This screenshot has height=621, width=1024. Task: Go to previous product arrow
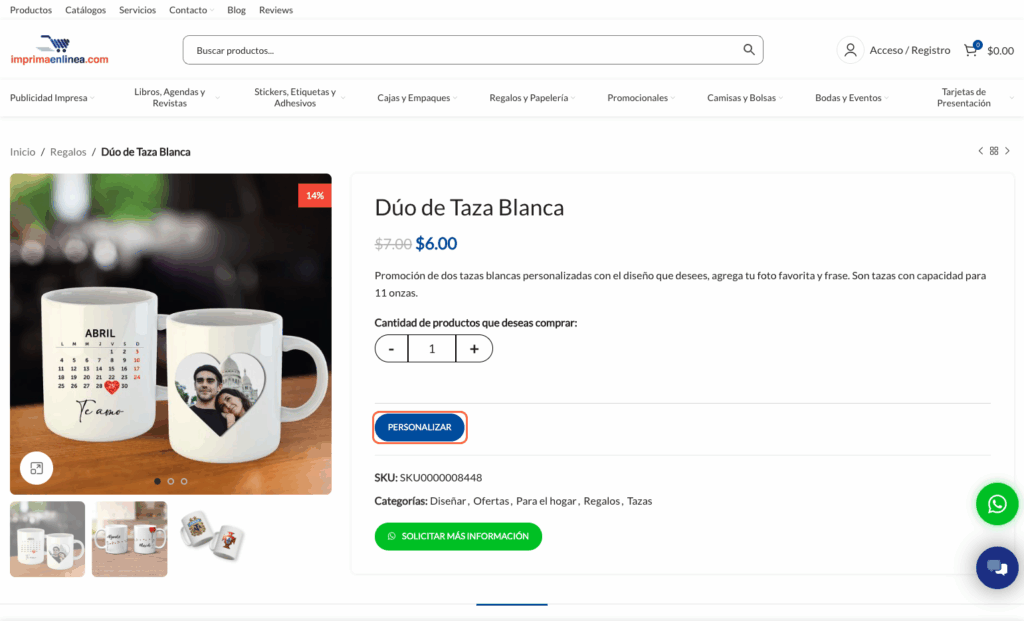[x=981, y=151]
